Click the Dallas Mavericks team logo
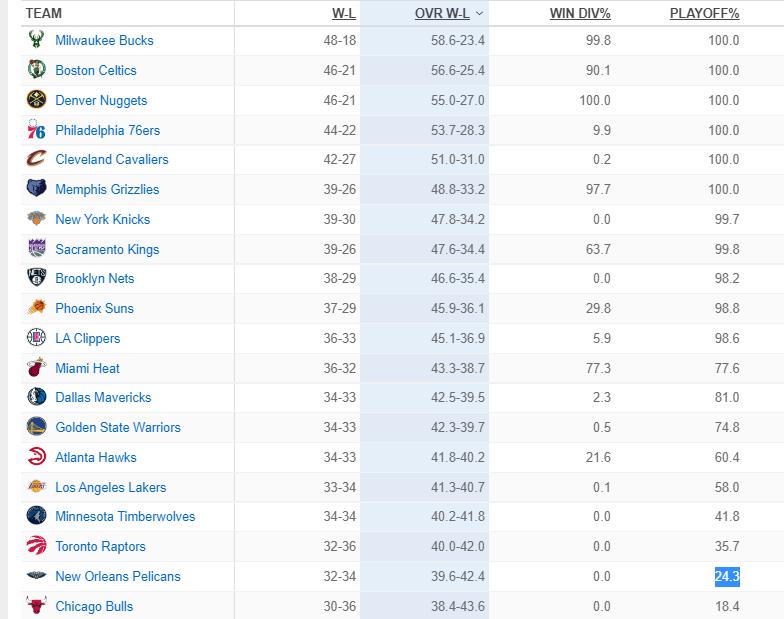 [x=36, y=396]
